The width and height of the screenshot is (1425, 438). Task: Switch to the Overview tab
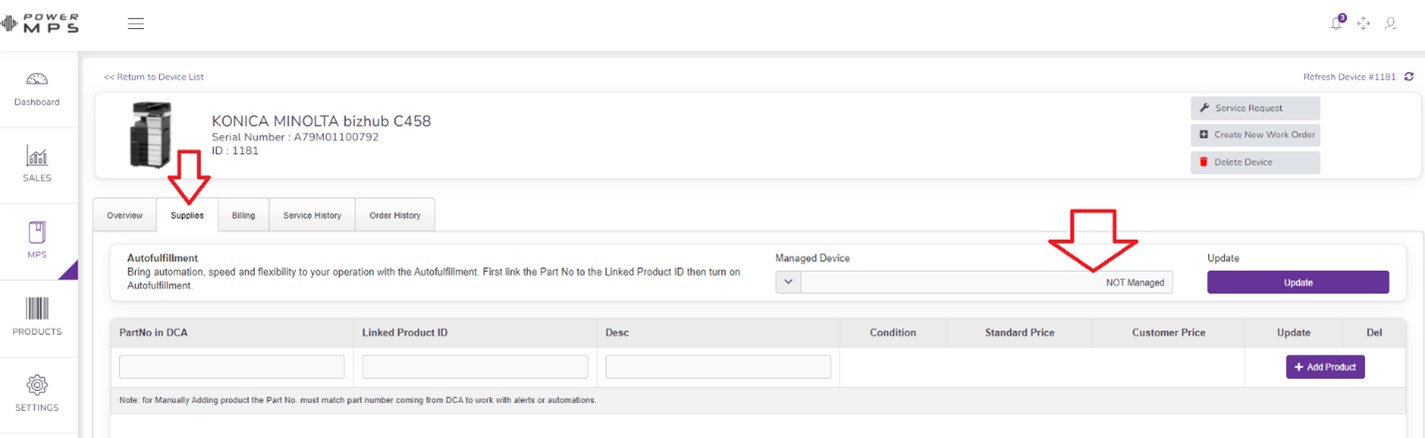click(125, 215)
